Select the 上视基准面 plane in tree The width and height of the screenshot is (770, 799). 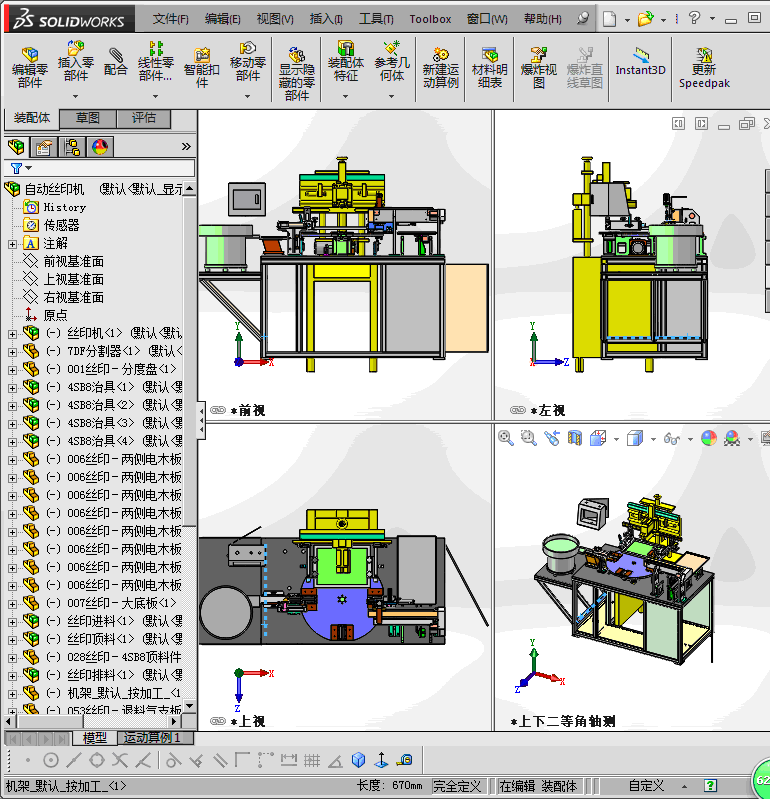tap(73, 279)
